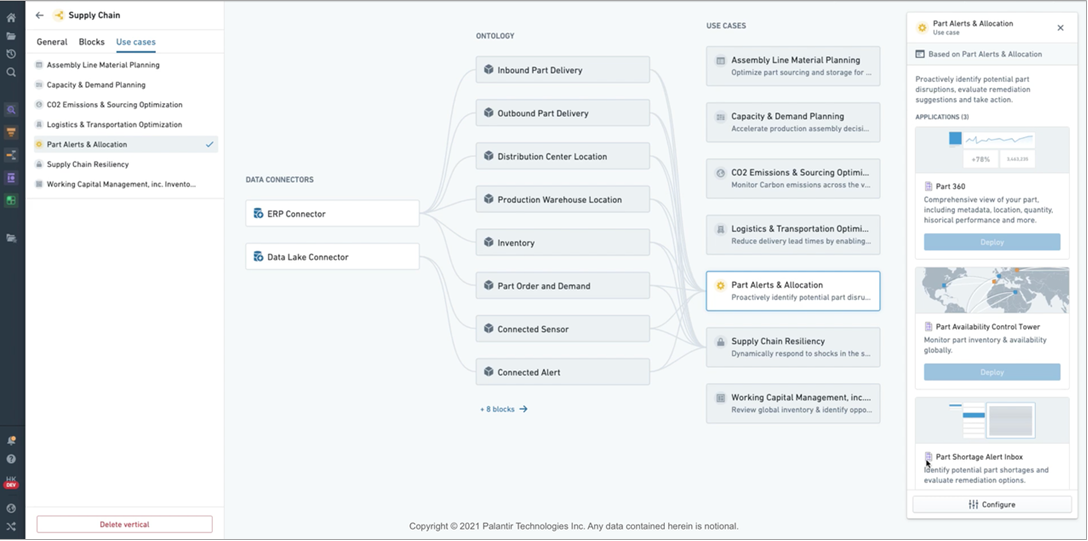Viewport: 1088px width, 541px height.
Task: Click the globe icon in sidebar
Action: [x=11, y=508]
